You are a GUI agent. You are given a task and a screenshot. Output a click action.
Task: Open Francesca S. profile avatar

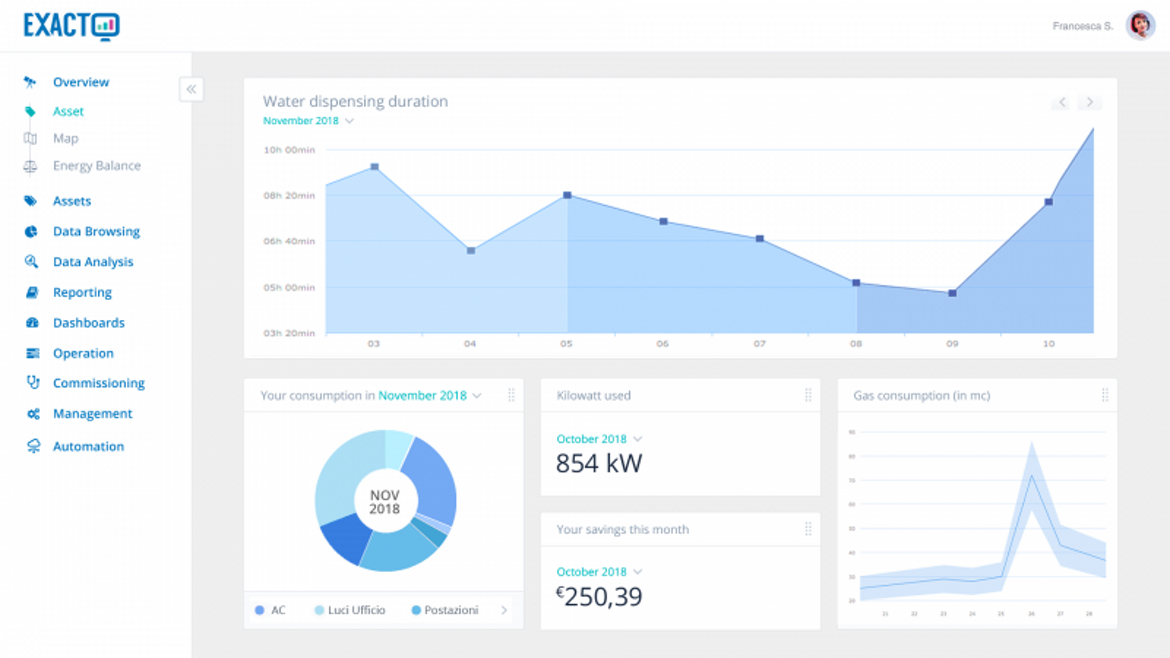point(1140,26)
